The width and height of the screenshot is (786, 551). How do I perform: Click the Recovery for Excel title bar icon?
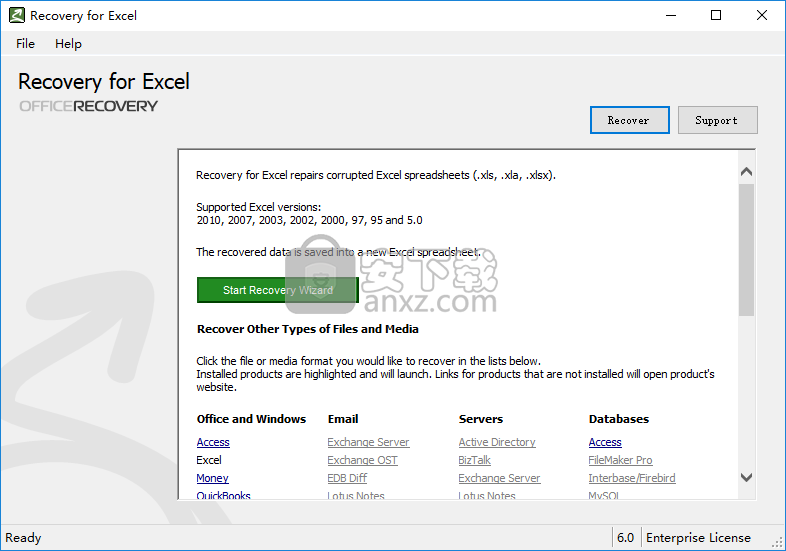click(17, 16)
